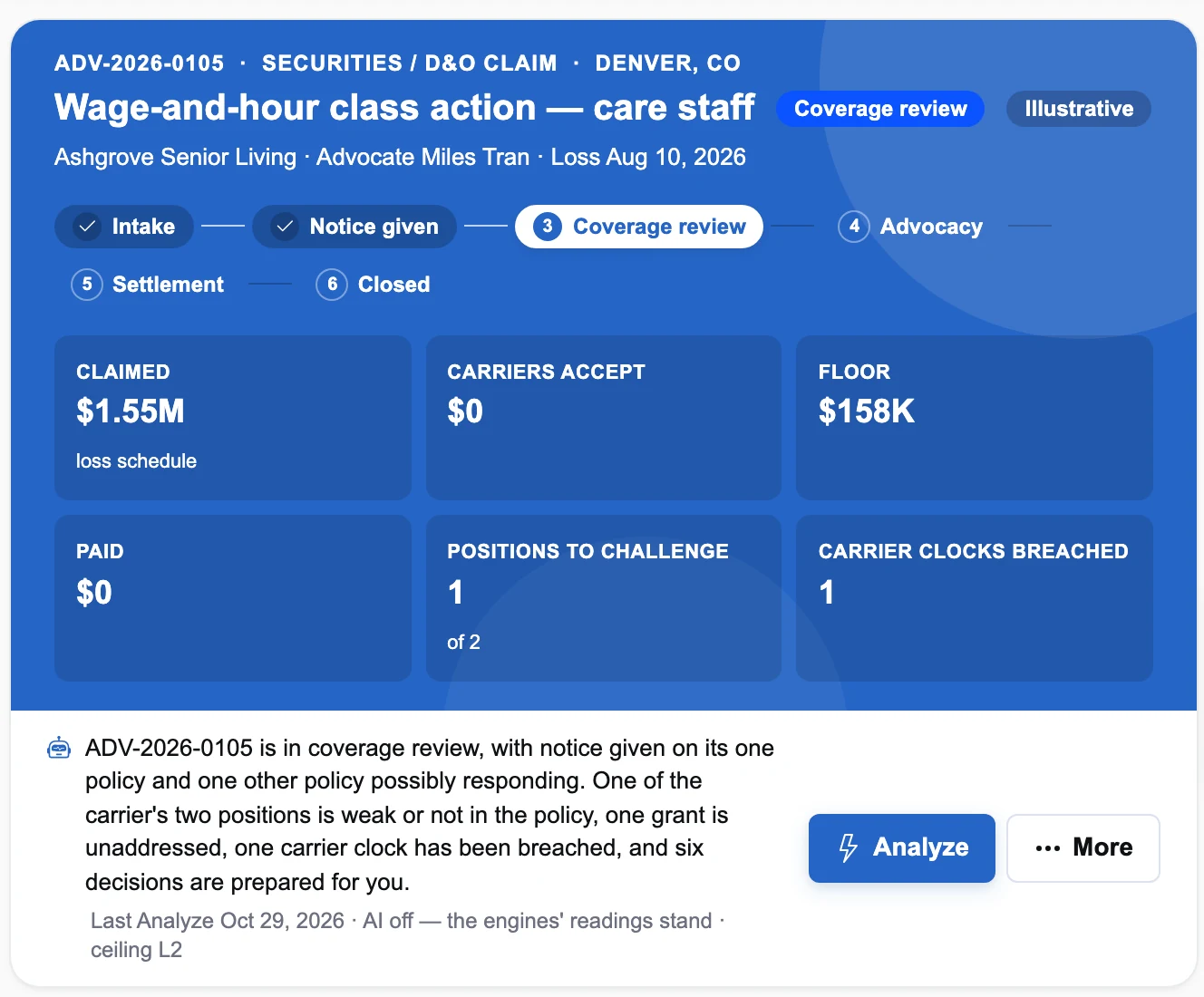Click the number 5 circle for Settlement
The height and width of the screenshot is (997, 1204).
pyautogui.click(x=87, y=285)
